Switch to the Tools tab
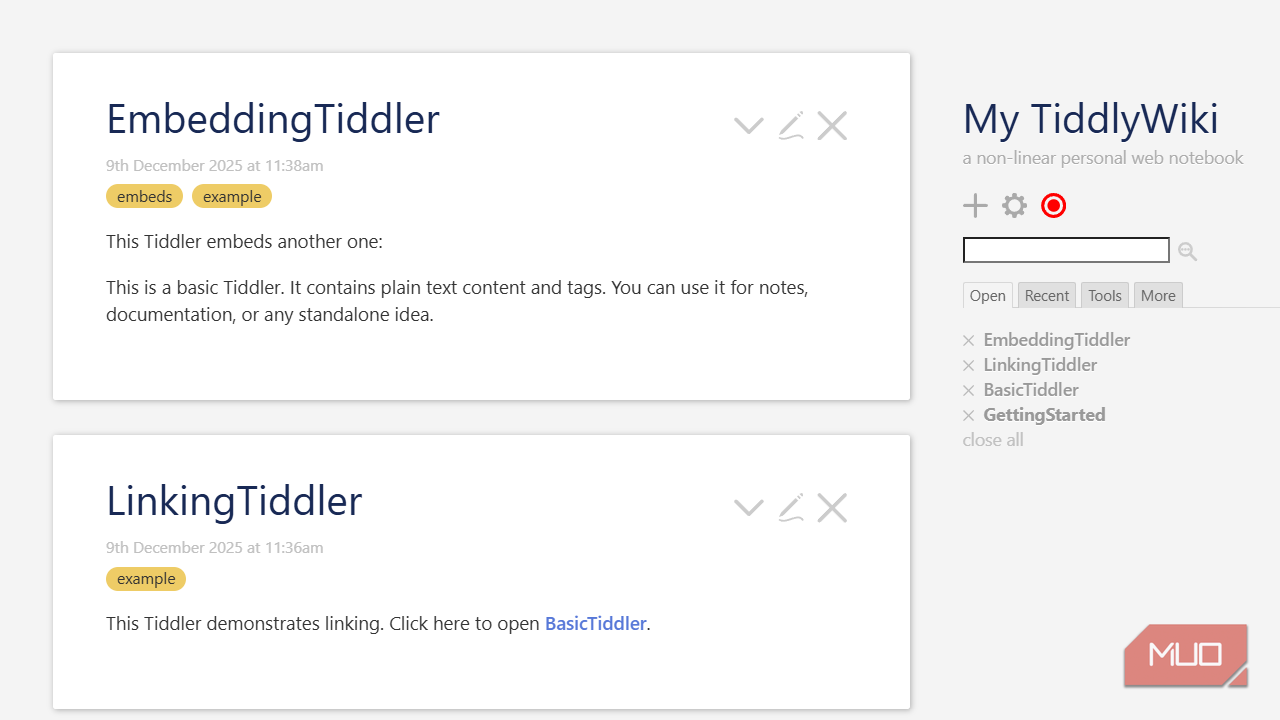This screenshot has width=1280, height=720. 1105,295
